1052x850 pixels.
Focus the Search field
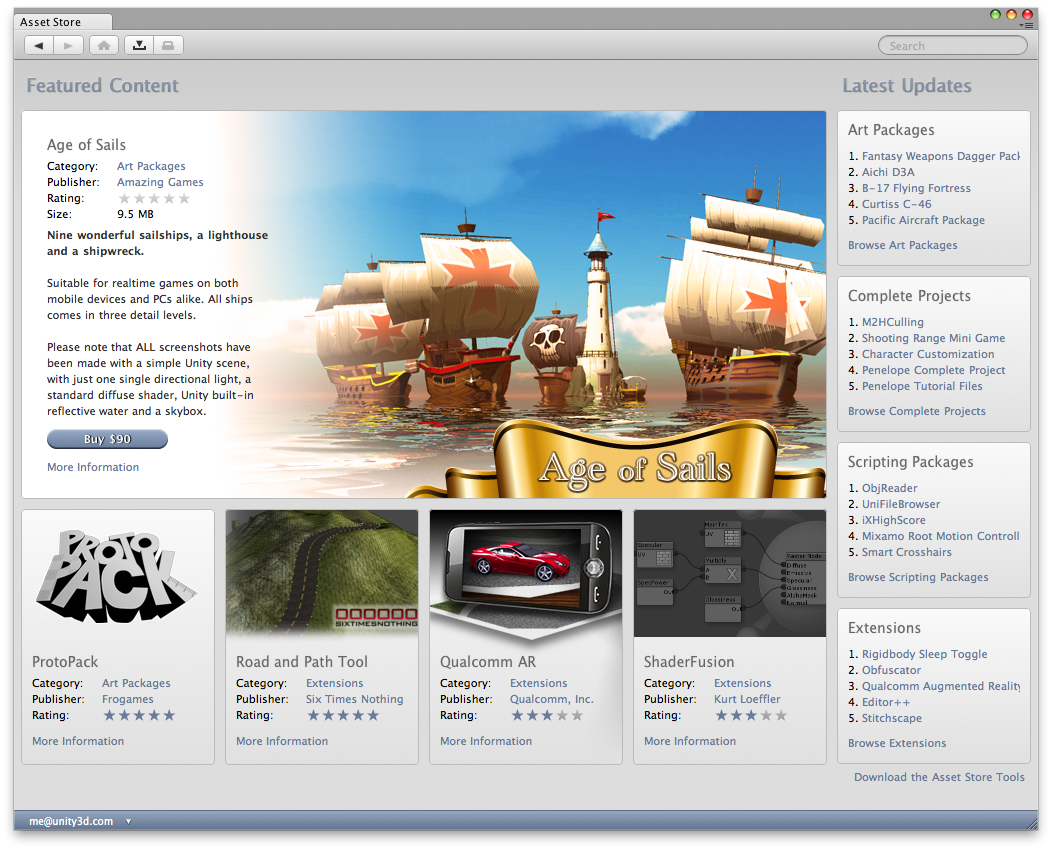pos(953,46)
